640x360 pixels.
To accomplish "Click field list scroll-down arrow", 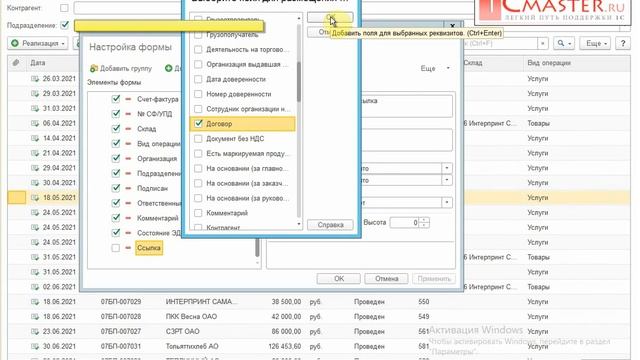I will pyautogui.click(x=298, y=224).
